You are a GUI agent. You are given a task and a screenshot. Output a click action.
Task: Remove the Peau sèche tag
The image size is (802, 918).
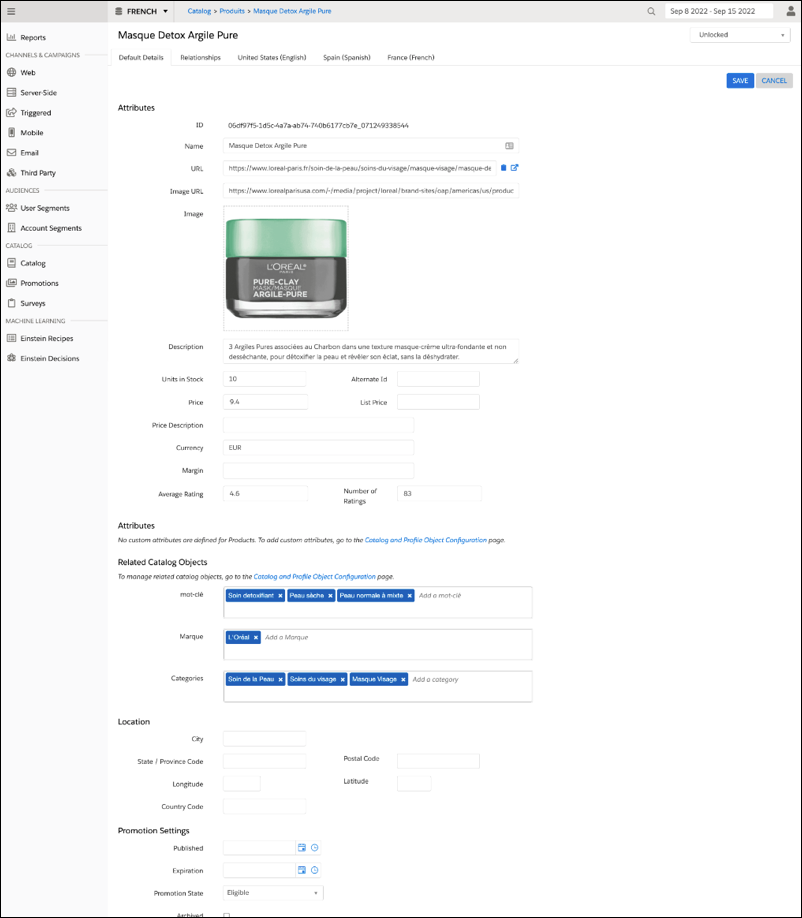pyautogui.click(x=330, y=596)
